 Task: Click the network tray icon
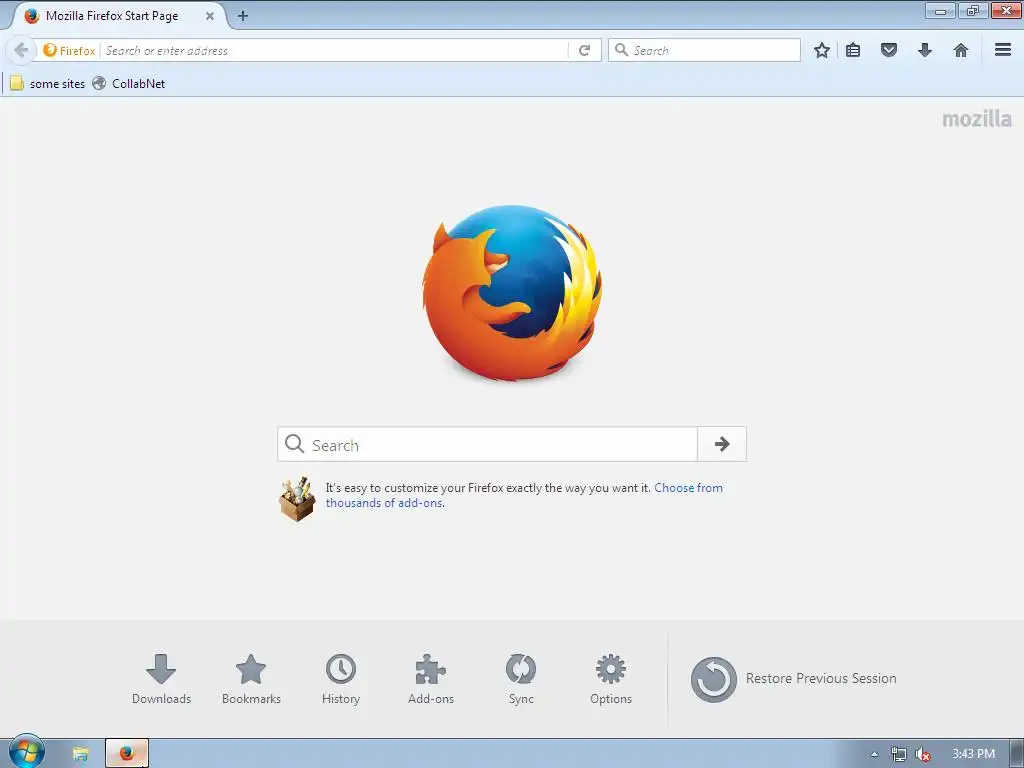coord(899,754)
